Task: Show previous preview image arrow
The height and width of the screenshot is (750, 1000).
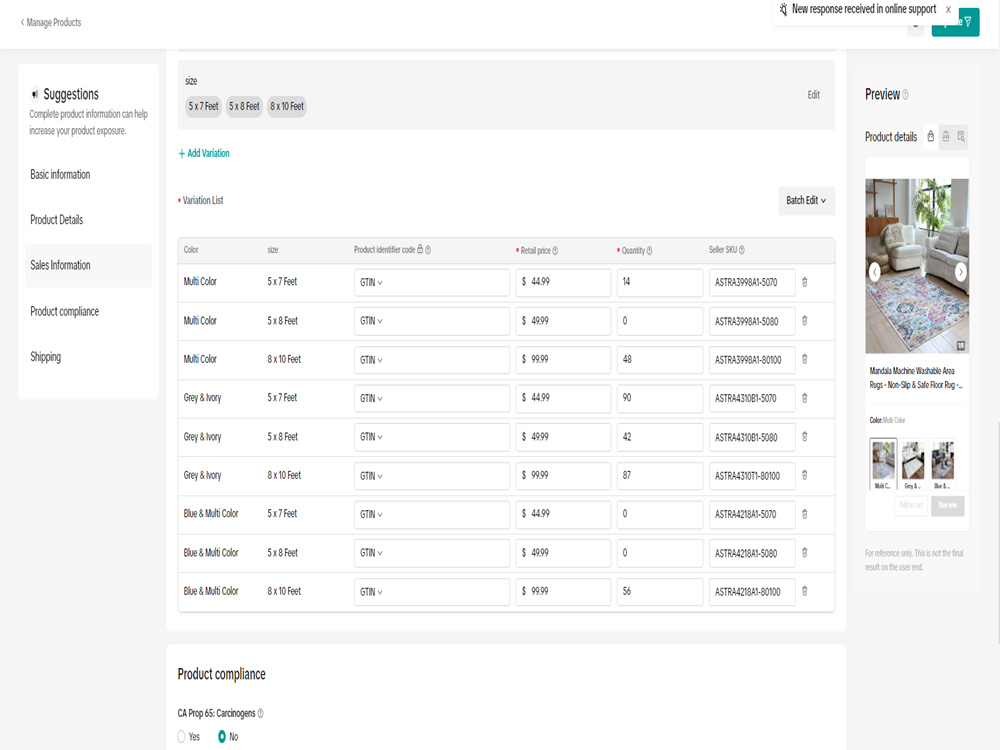Action: pyautogui.click(x=875, y=272)
